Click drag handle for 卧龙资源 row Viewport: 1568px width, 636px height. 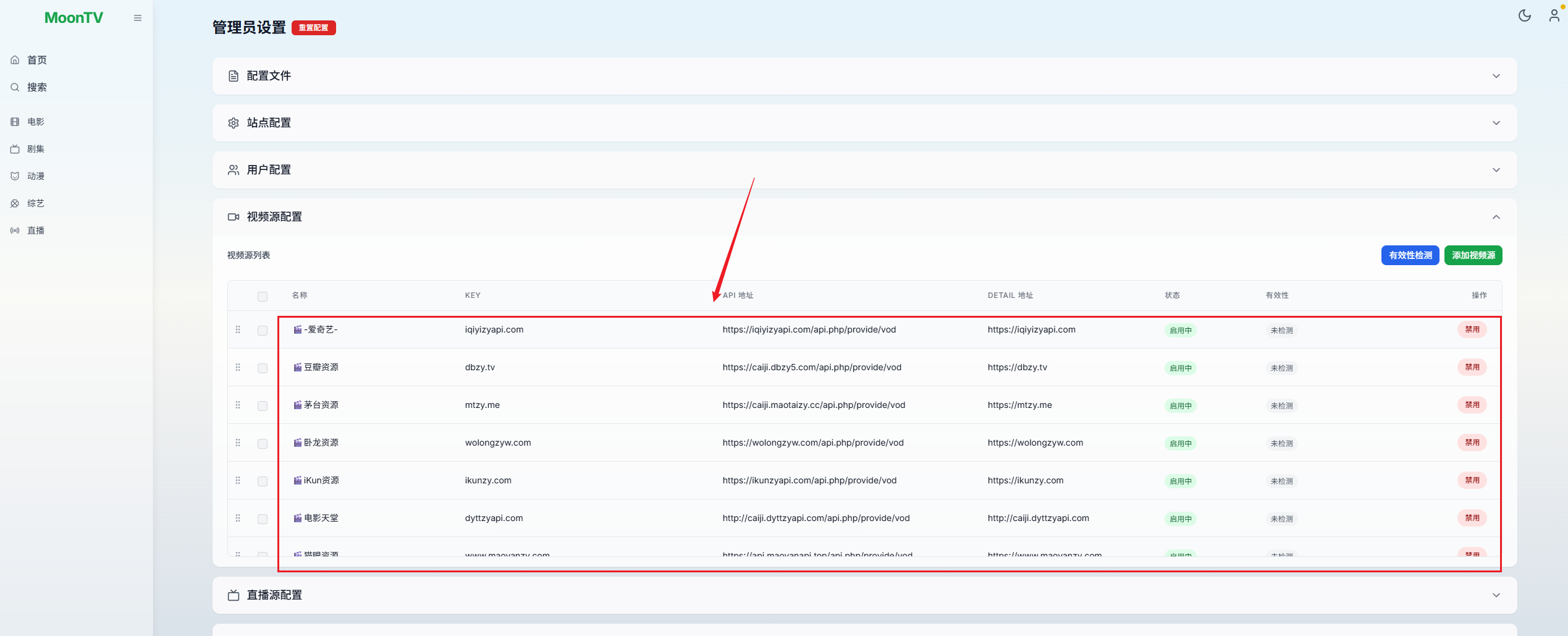click(x=238, y=443)
